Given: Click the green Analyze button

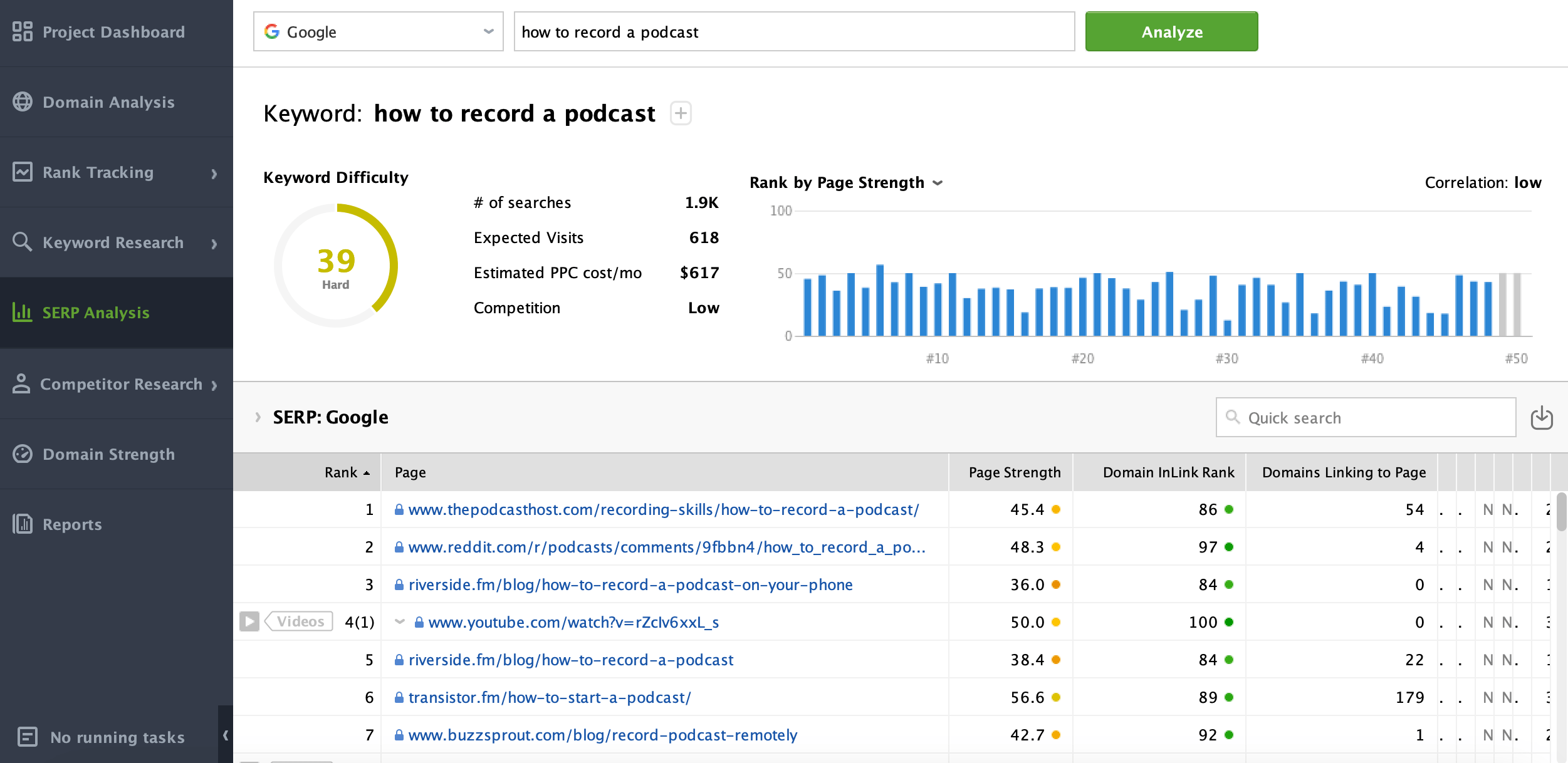Looking at the screenshot, I should [x=1172, y=31].
